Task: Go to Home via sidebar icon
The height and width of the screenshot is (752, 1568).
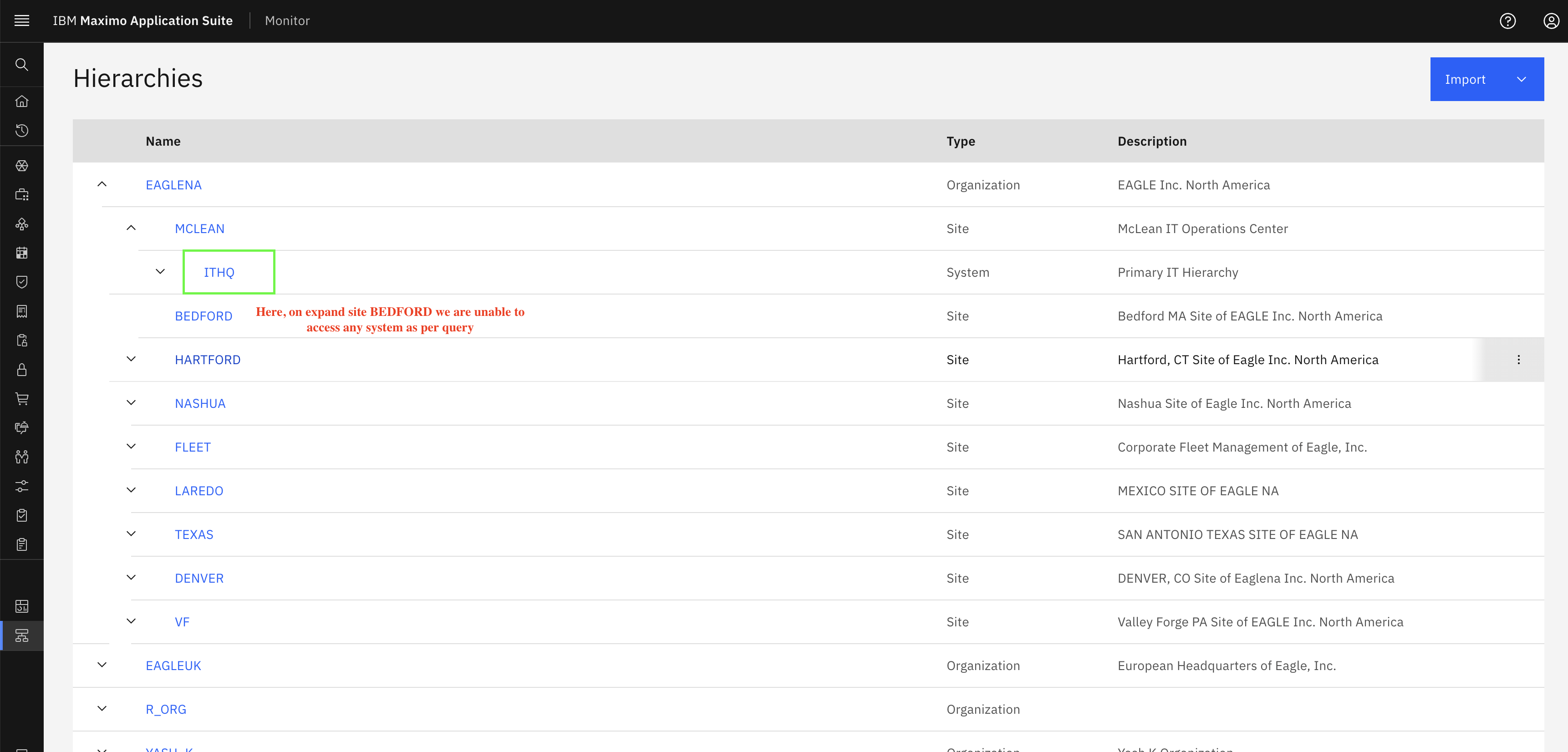Action: (22, 101)
